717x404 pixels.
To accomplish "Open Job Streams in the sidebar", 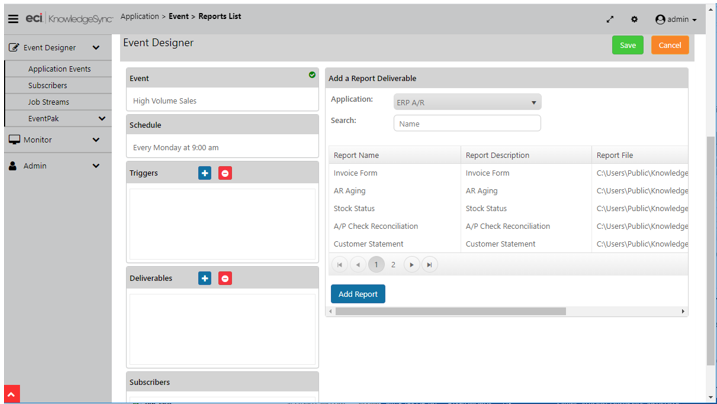I will pyautogui.click(x=48, y=102).
